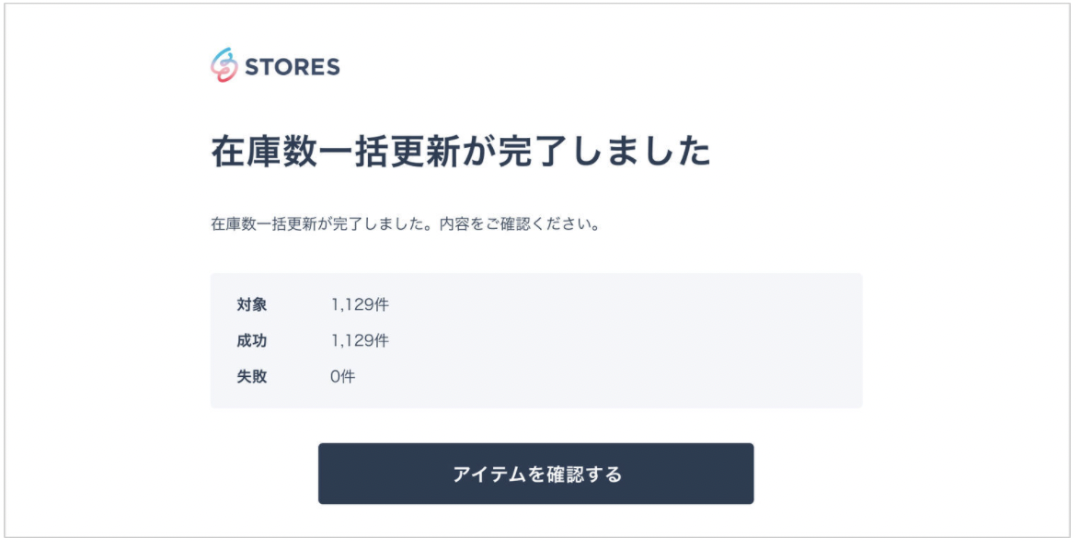Click the 0件 failure count
This screenshot has height=542, width=1076.
[x=342, y=377]
